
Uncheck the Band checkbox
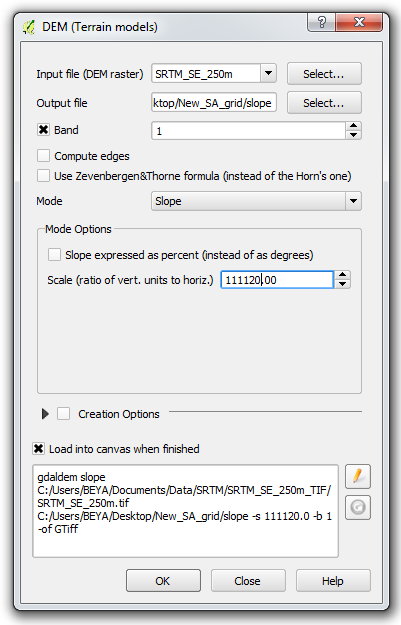tap(43, 130)
